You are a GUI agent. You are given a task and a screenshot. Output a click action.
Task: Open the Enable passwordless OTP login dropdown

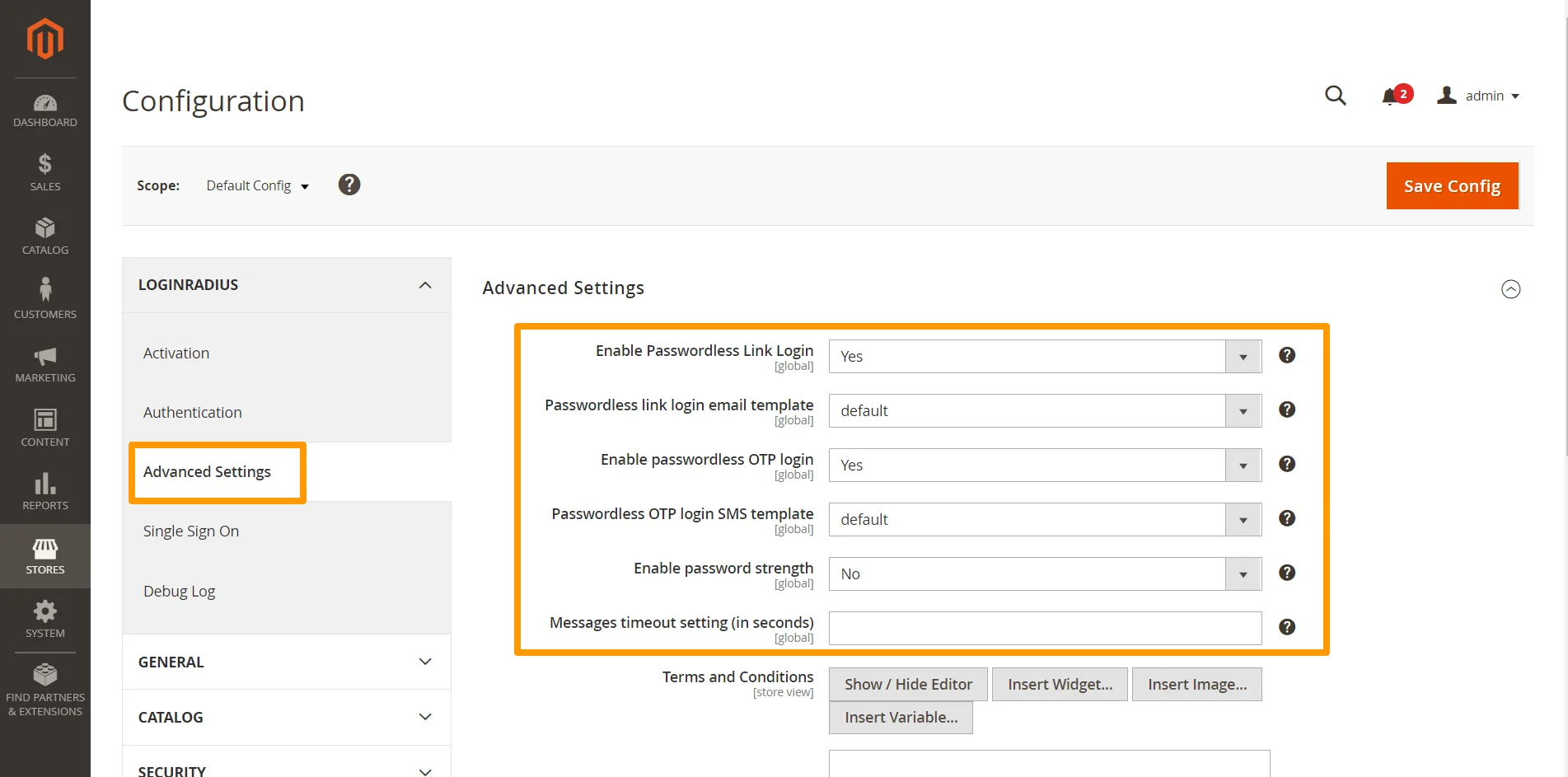point(1044,466)
